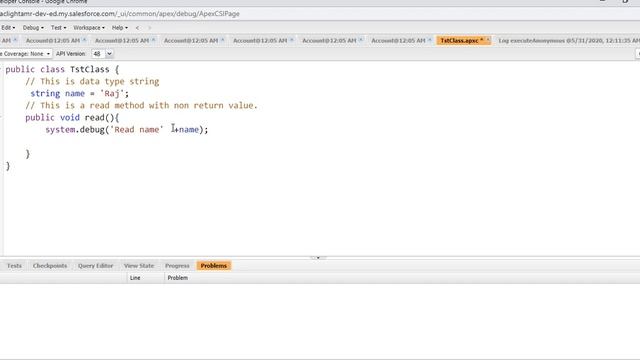Click the system.debug('Read name' +name); line
This screenshot has height=360, width=640.
[x=127, y=130]
